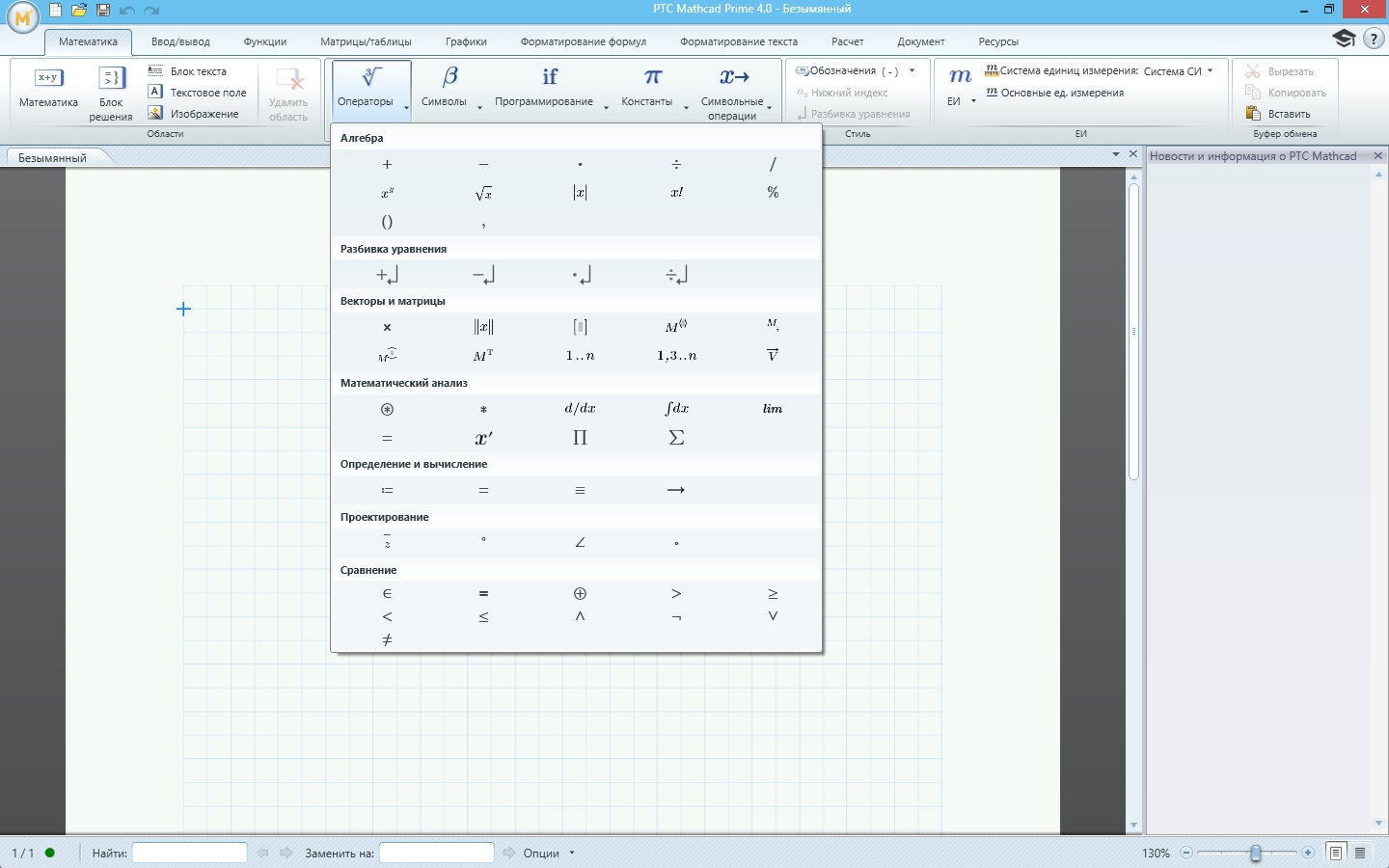Insert the product operator

pos(580,438)
